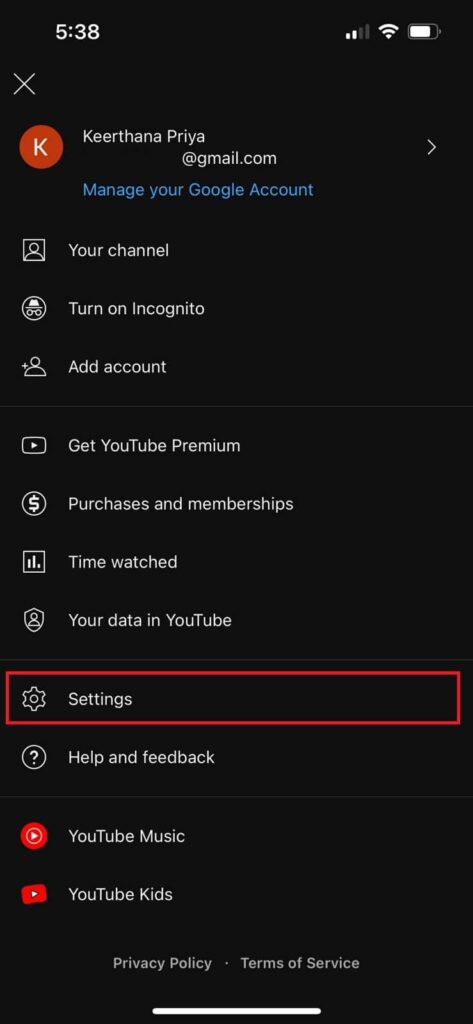
Task: Close the account menu with the X
Action: pos(25,84)
